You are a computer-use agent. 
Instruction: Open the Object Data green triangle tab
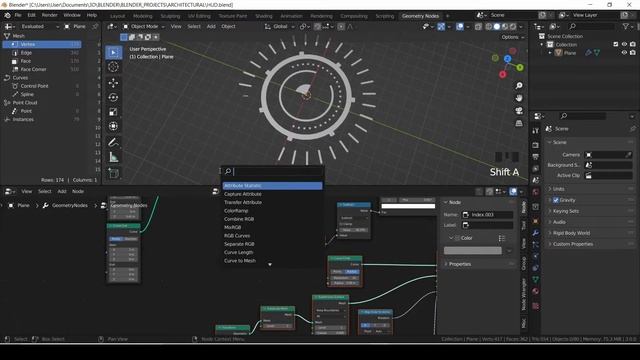tap(536, 280)
